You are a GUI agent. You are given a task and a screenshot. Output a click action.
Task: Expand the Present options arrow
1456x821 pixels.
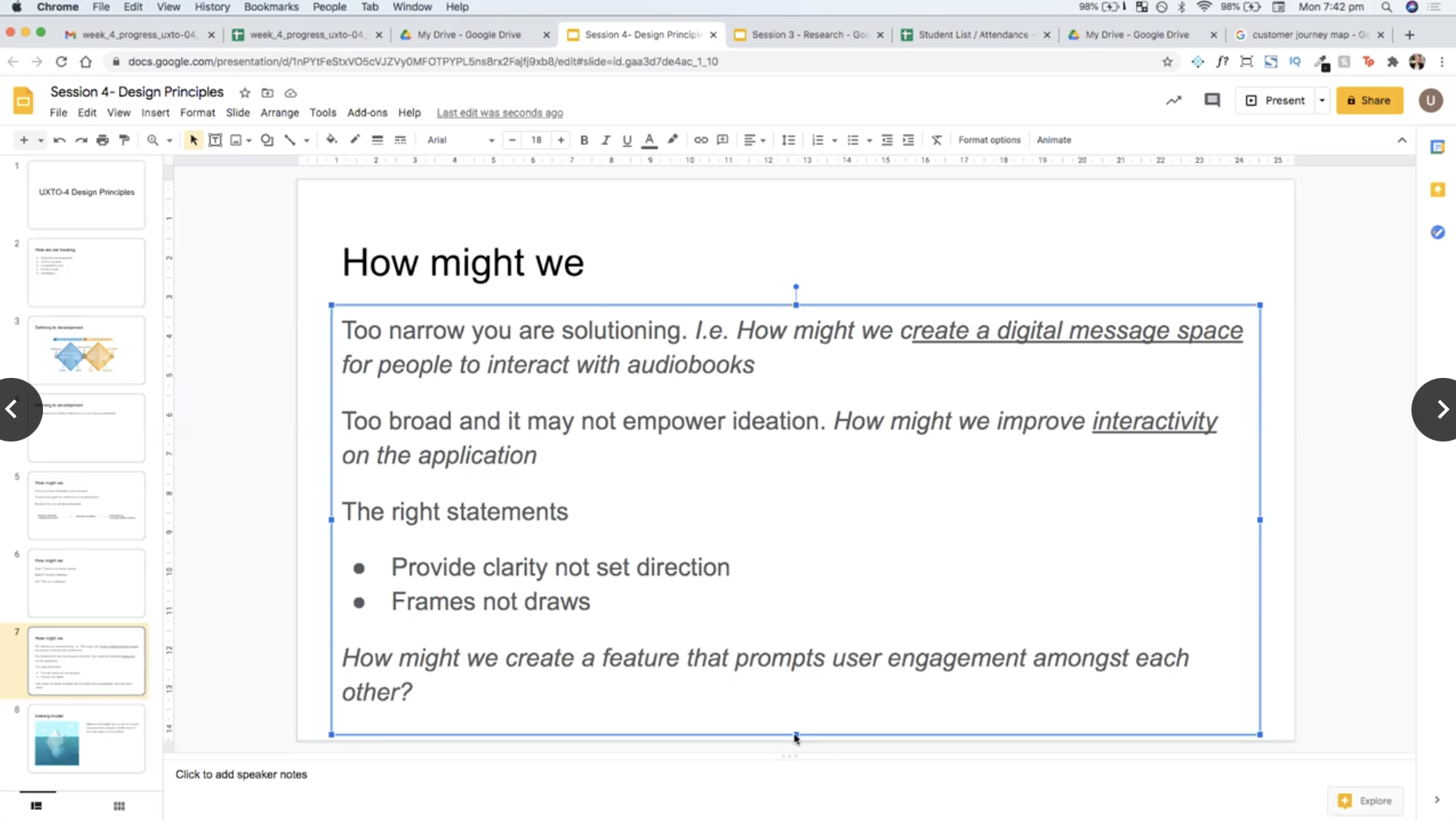1322,100
